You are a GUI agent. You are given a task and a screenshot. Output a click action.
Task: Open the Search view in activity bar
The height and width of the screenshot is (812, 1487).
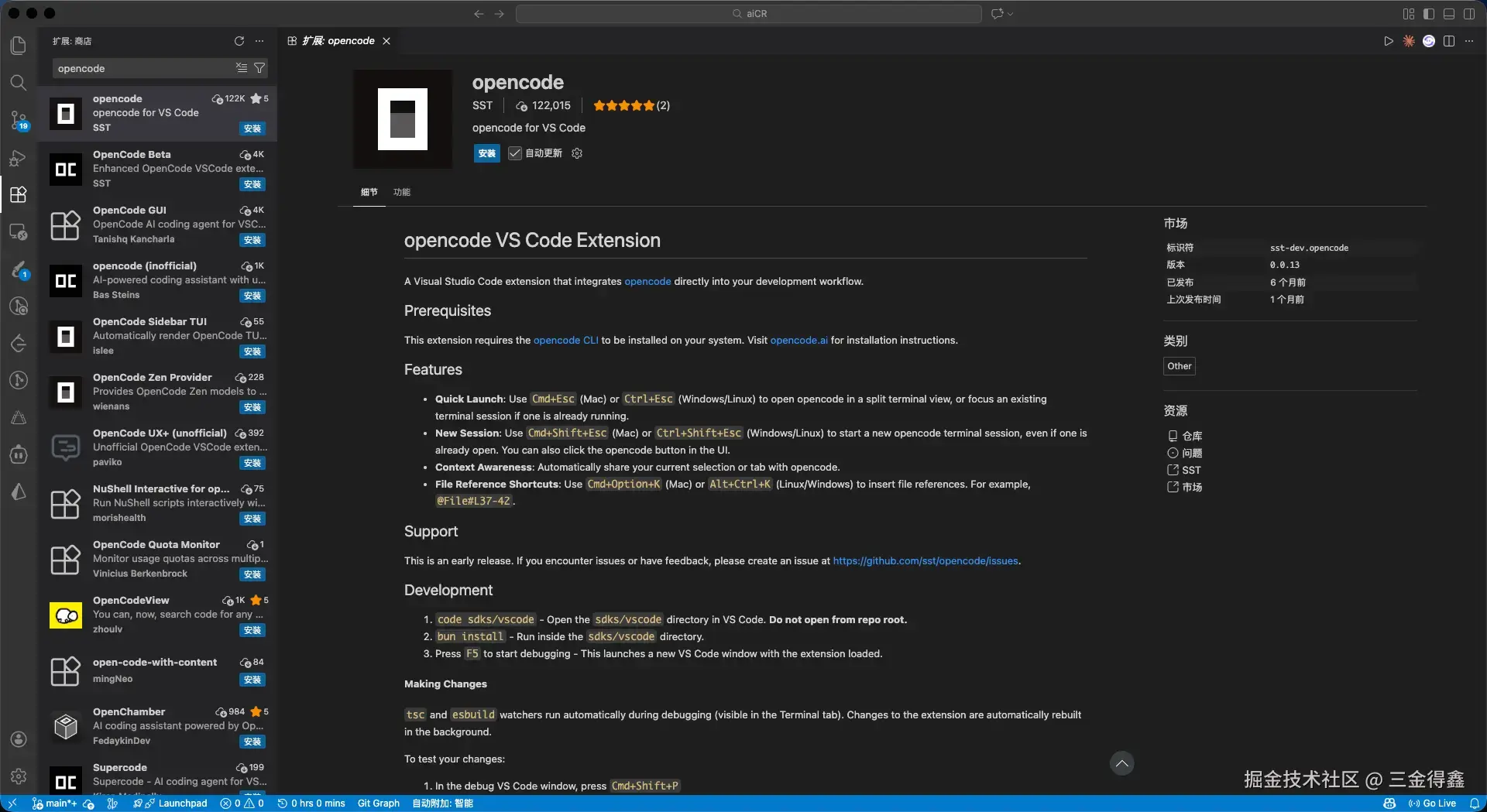(x=19, y=83)
